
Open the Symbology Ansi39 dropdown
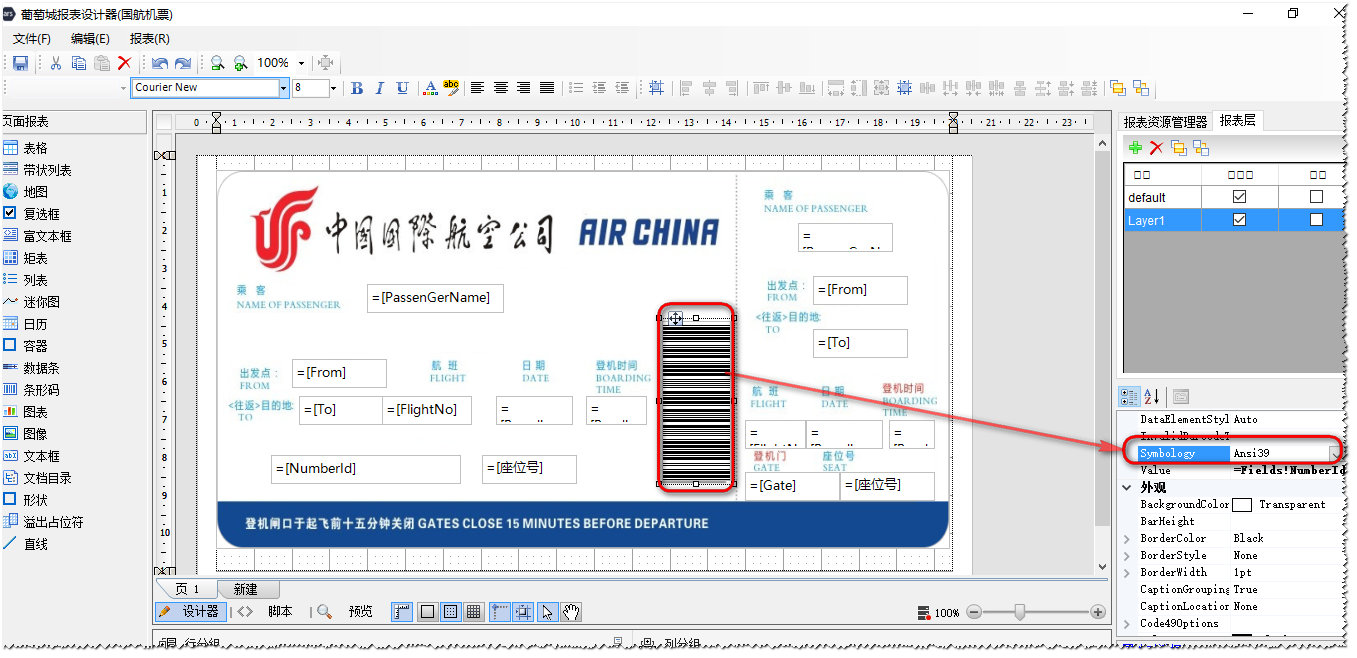click(1335, 454)
